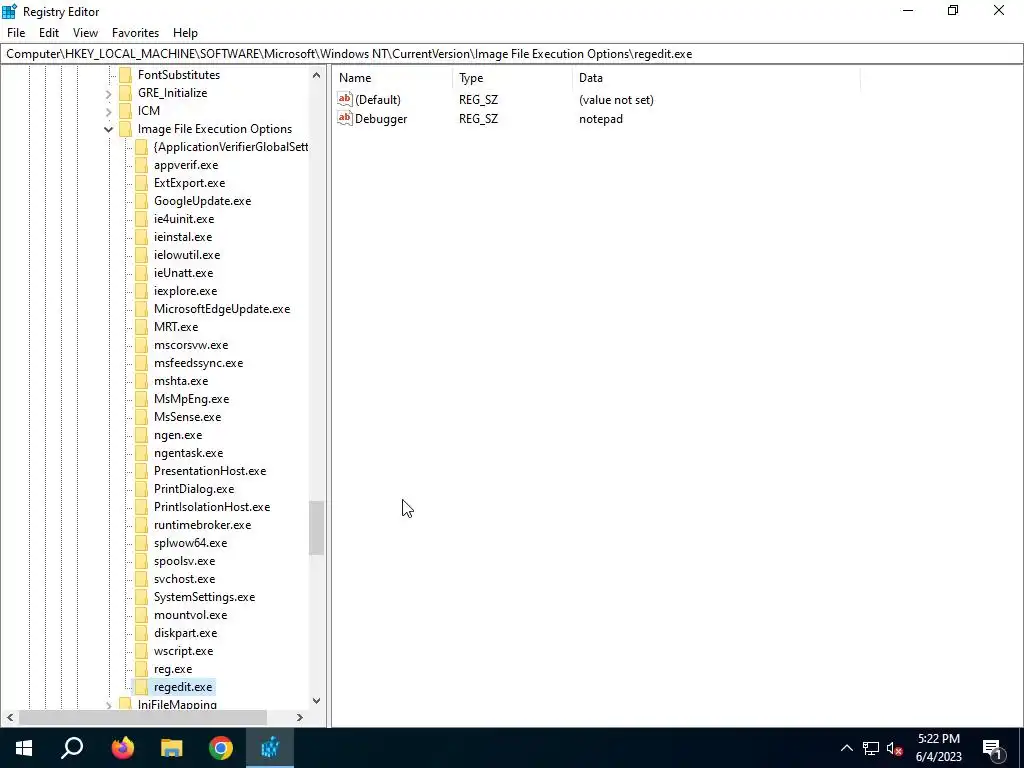The width and height of the screenshot is (1024, 768).
Task: Select the PresentationHost.exe key
Action: (x=210, y=471)
